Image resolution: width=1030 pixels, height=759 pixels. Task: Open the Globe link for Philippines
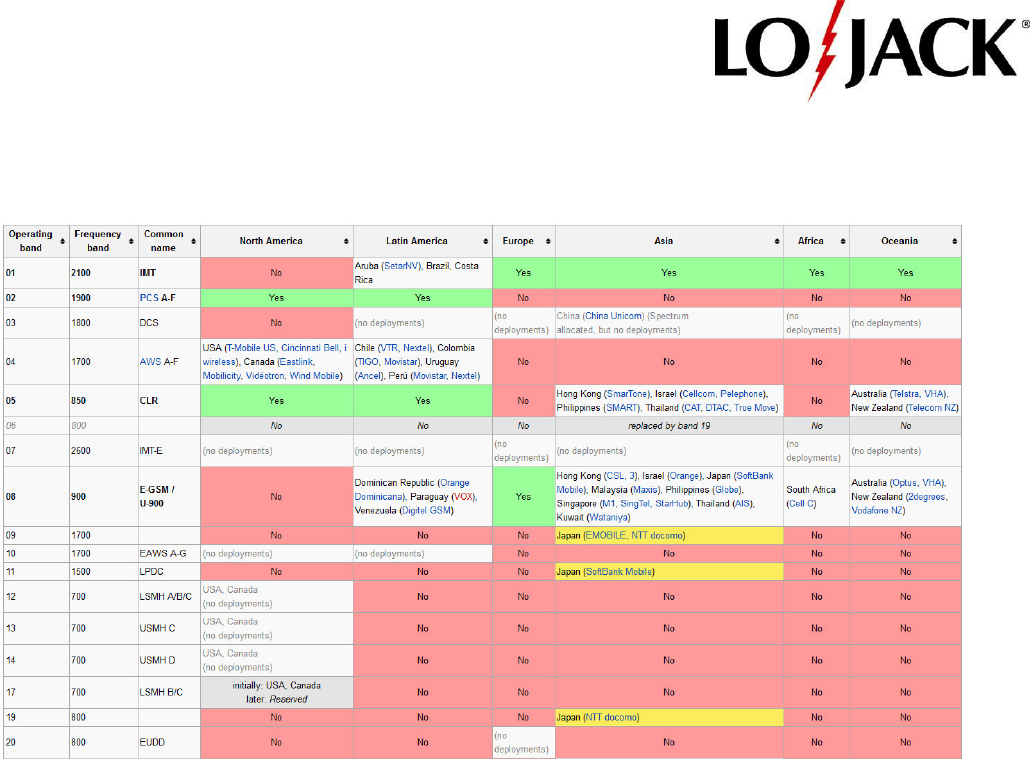[x=727, y=490]
